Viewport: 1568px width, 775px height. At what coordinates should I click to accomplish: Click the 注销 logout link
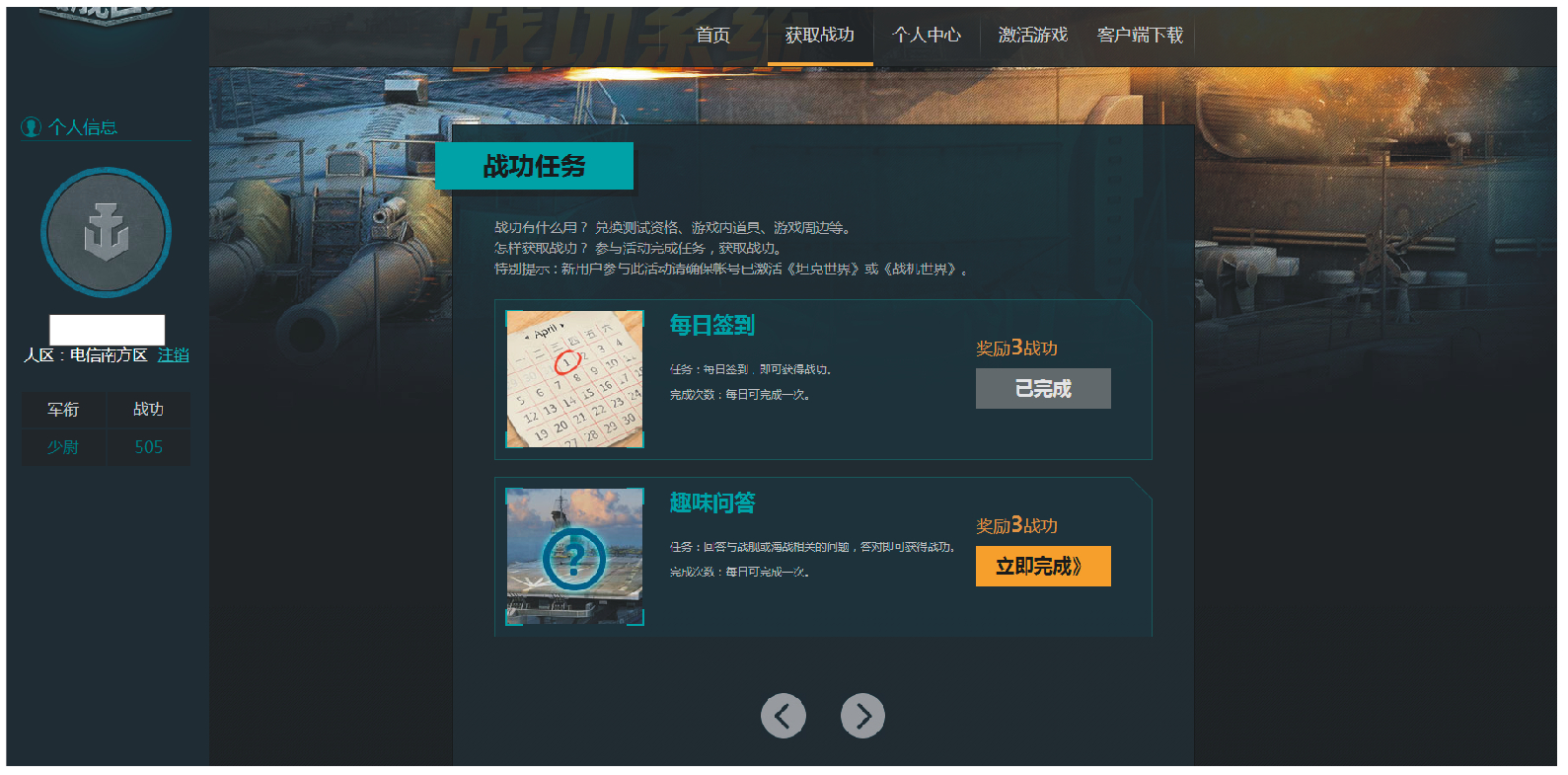point(174,355)
